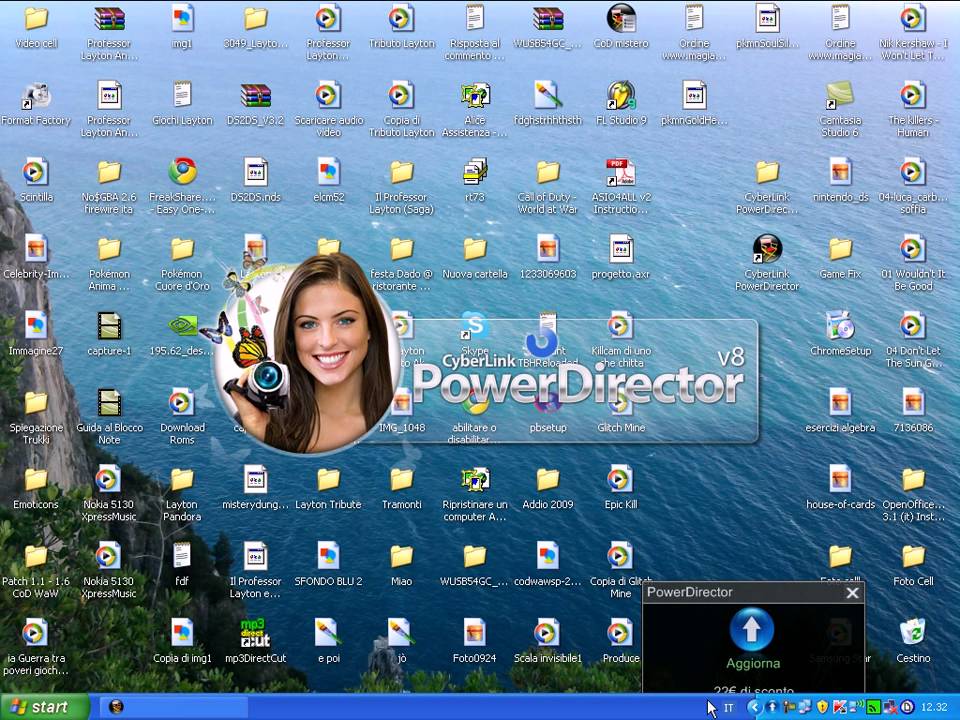Open the Format Factory shortcut

[x=36, y=96]
